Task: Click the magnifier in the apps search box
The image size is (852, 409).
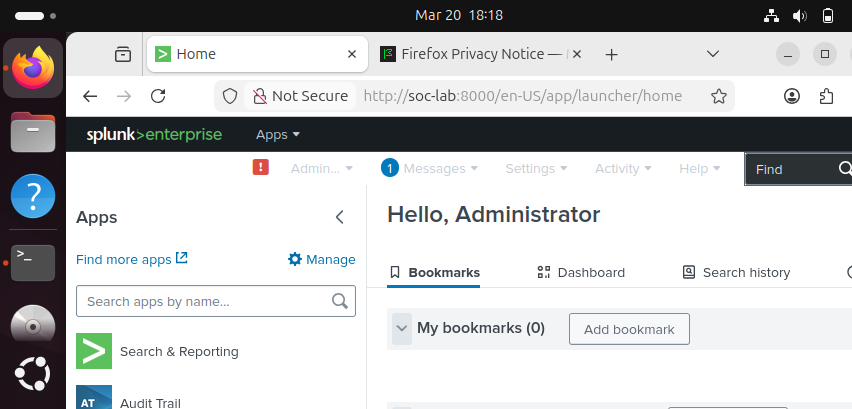Action: [340, 300]
